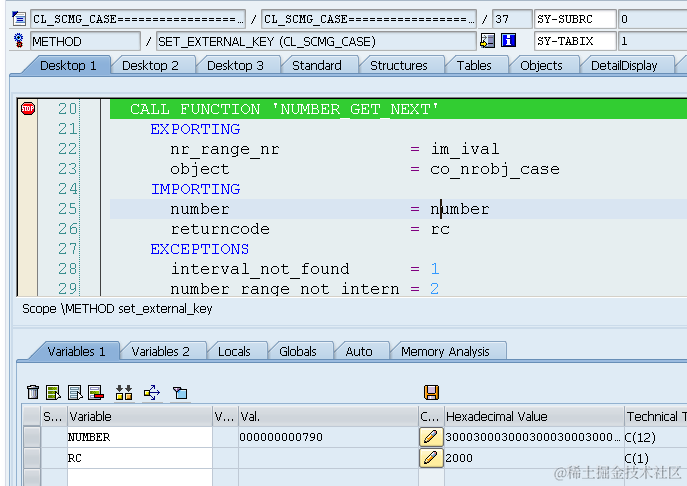The width and height of the screenshot is (687, 486).
Task: Open the Objects tab
Action: (x=541, y=66)
